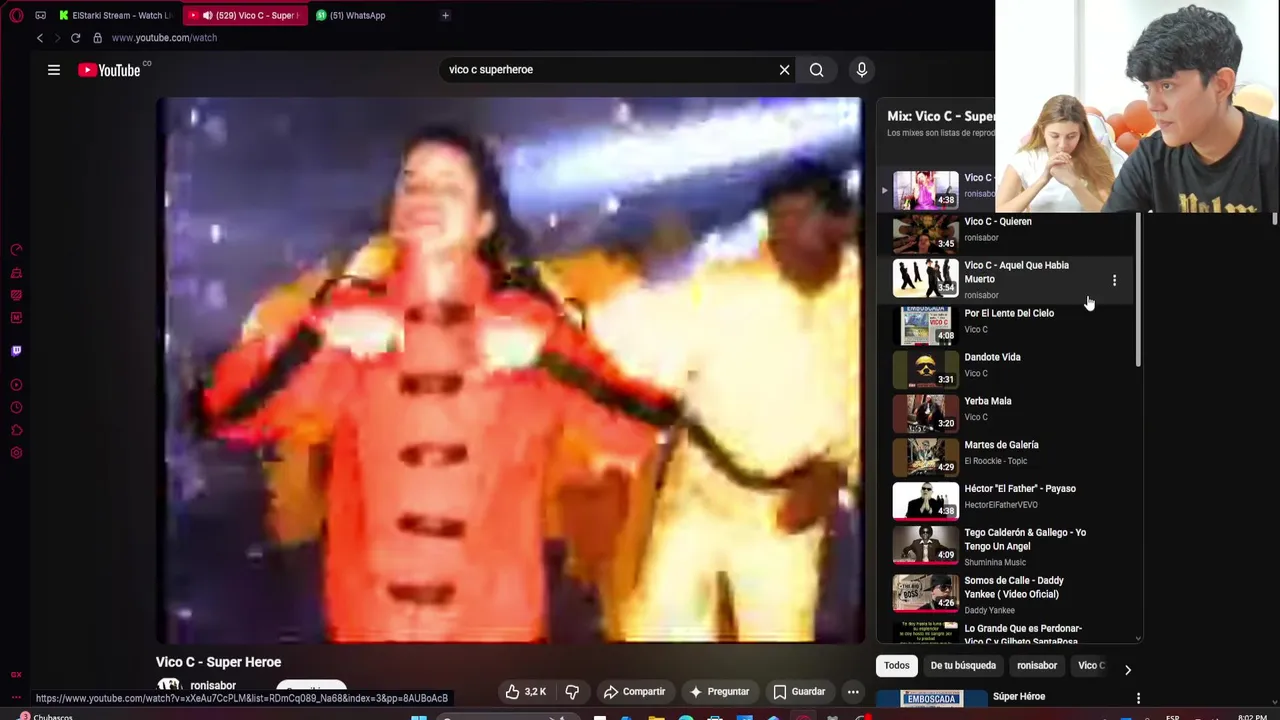Switch to Vico C YouTube tab
Screen dimensions: 1280x720
[244, 15]
